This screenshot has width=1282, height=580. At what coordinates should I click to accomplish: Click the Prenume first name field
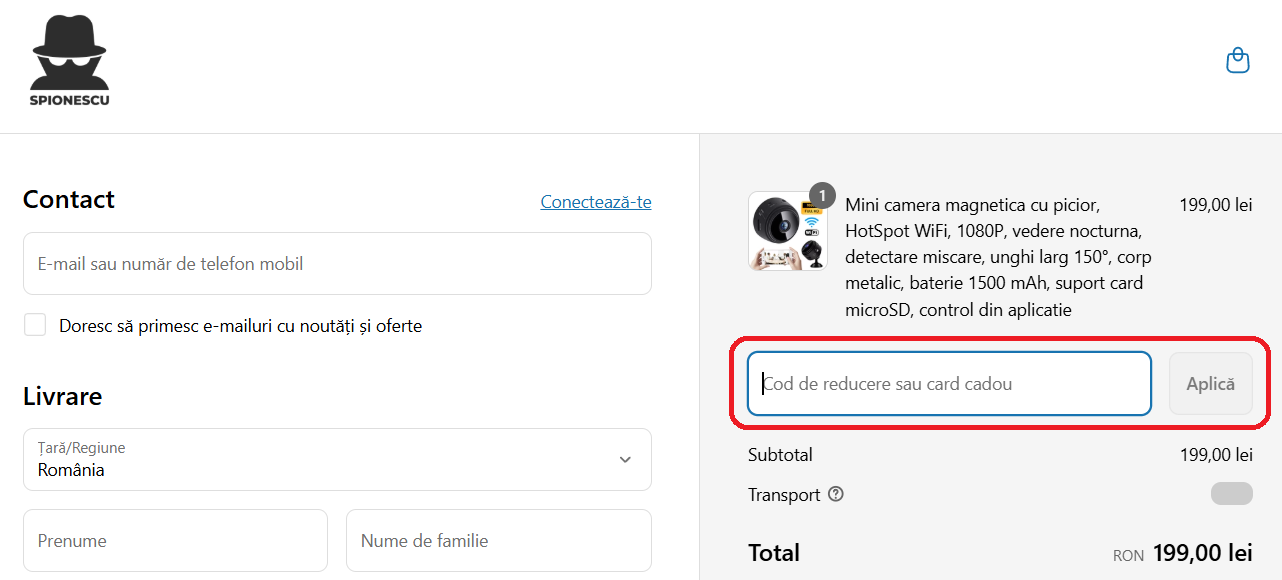(175, 540)
